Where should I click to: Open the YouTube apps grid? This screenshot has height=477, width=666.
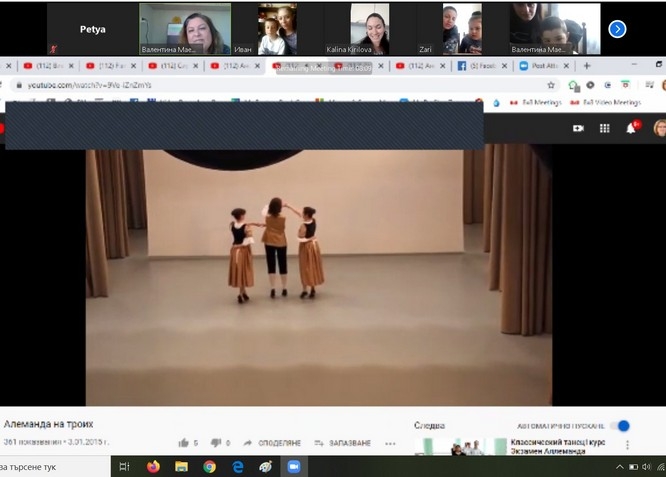pyautogui.click(x=604, y=128)
